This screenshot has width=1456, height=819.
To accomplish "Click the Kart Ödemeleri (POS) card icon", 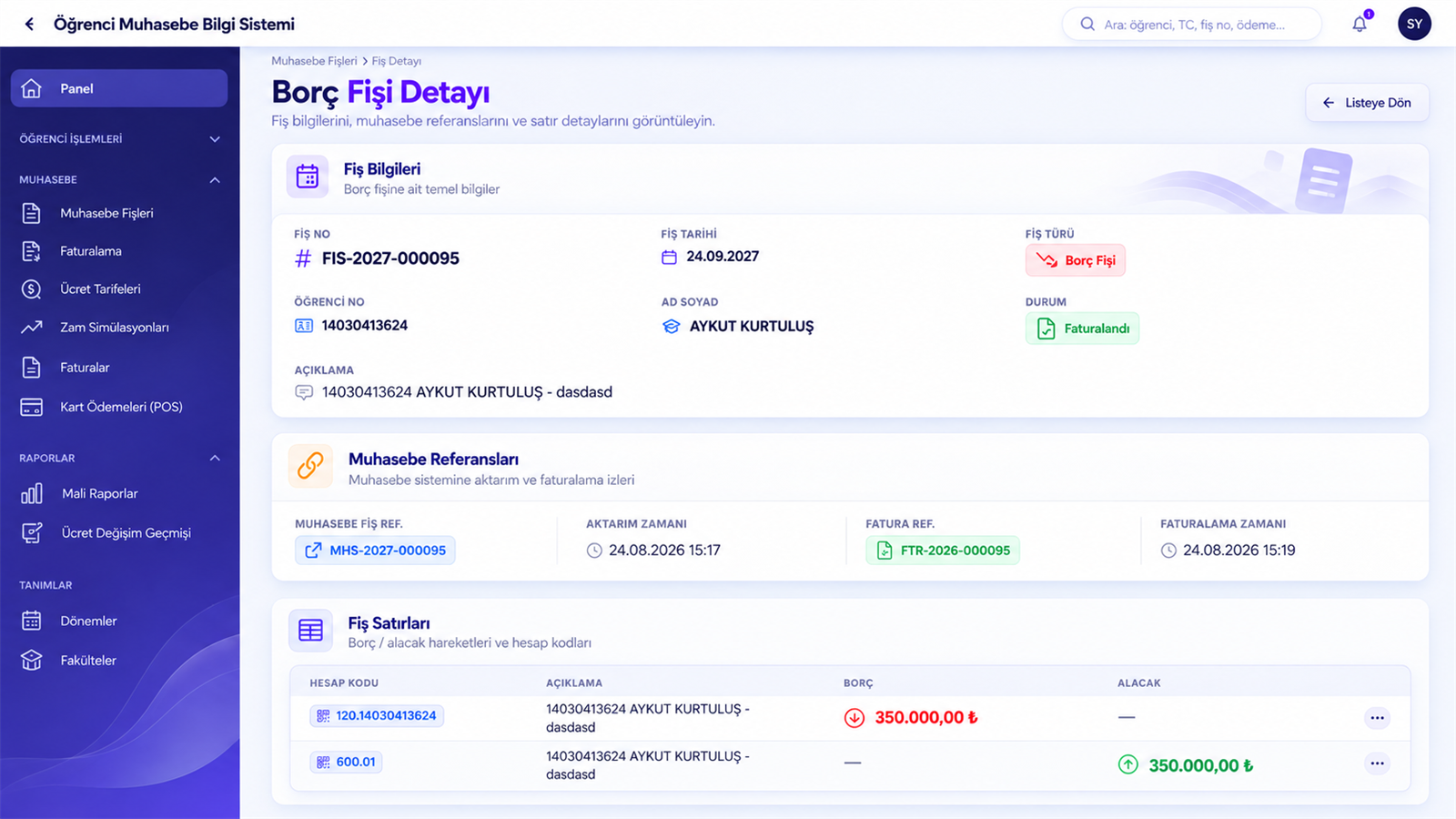I will 32,407.
